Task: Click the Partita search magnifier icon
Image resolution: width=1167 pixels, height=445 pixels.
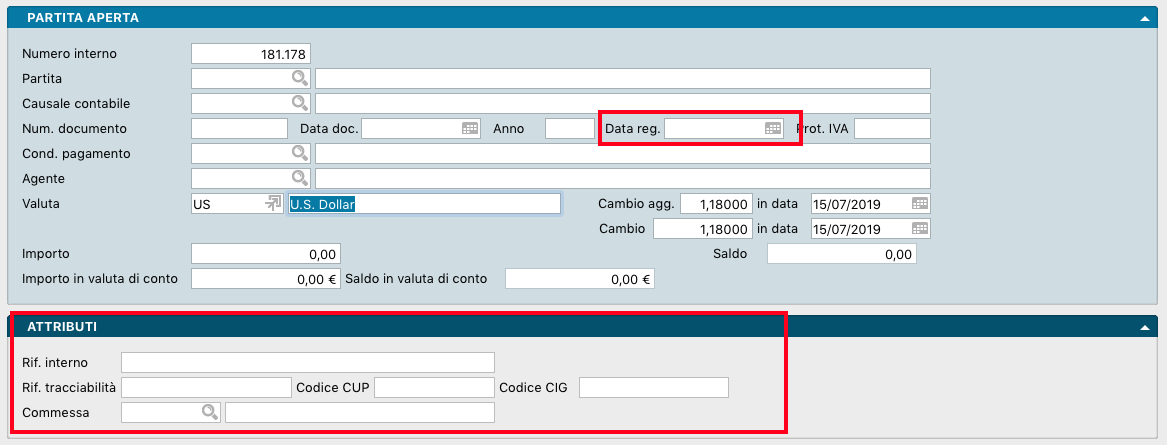Action: click(x=299, y=78)
